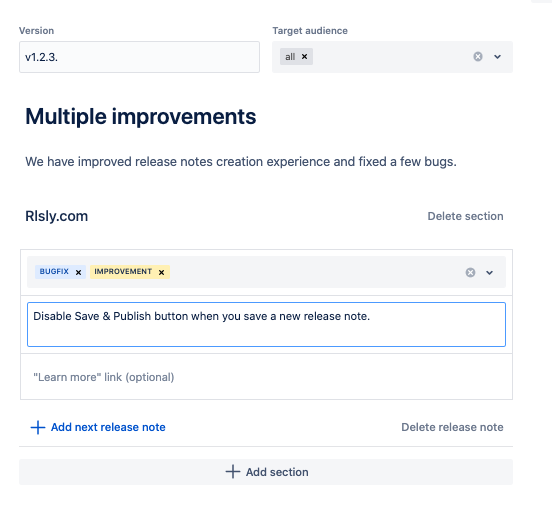Expand the Target audience dropdown
Viewport: 552px width, 513px height.
click(x=497, y=57)
